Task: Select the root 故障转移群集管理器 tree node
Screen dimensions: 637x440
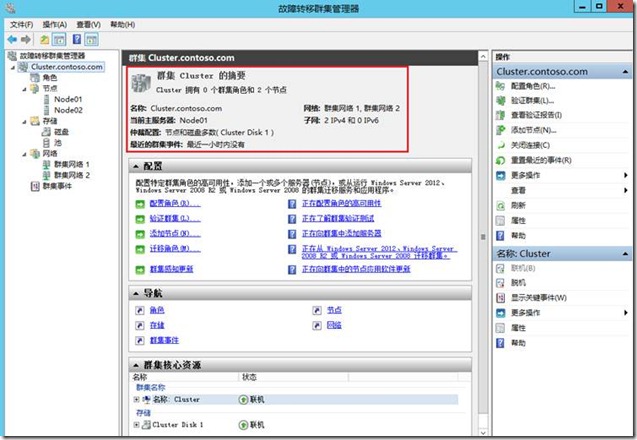Action: coord(52,56)
